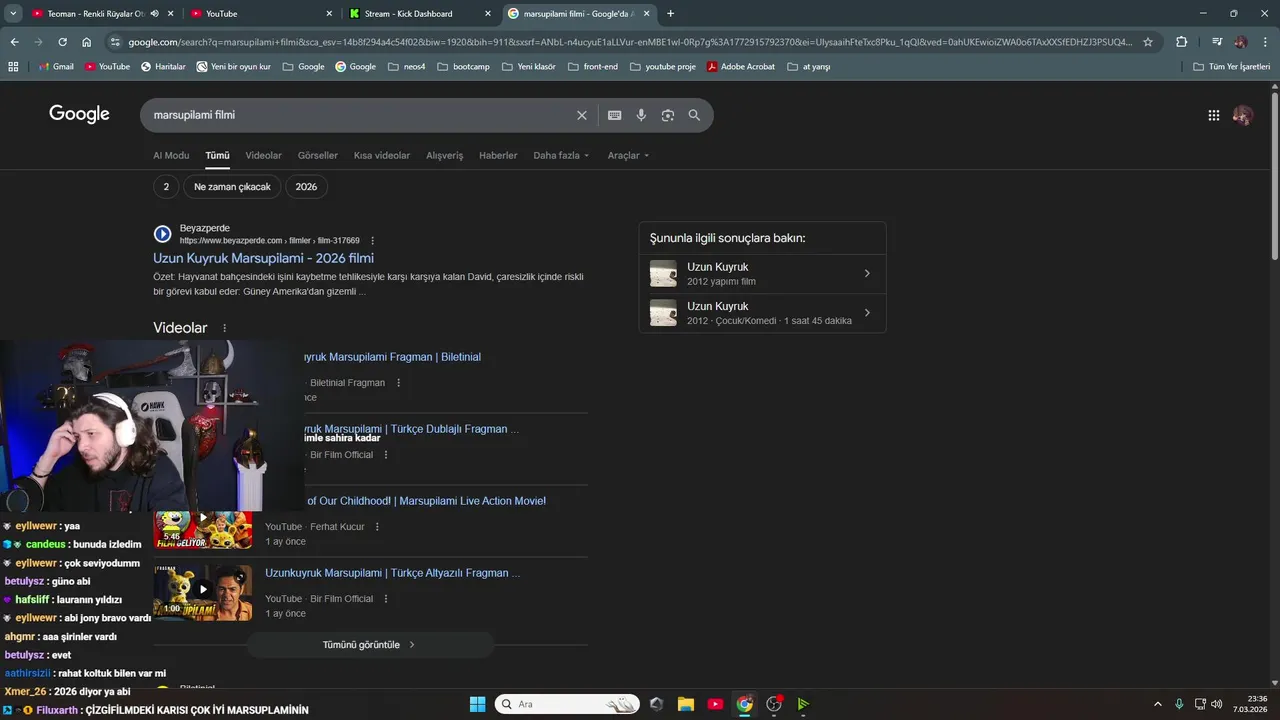
Task: Select the Kısa videolar tab
Action: click(x=382, y=156)
